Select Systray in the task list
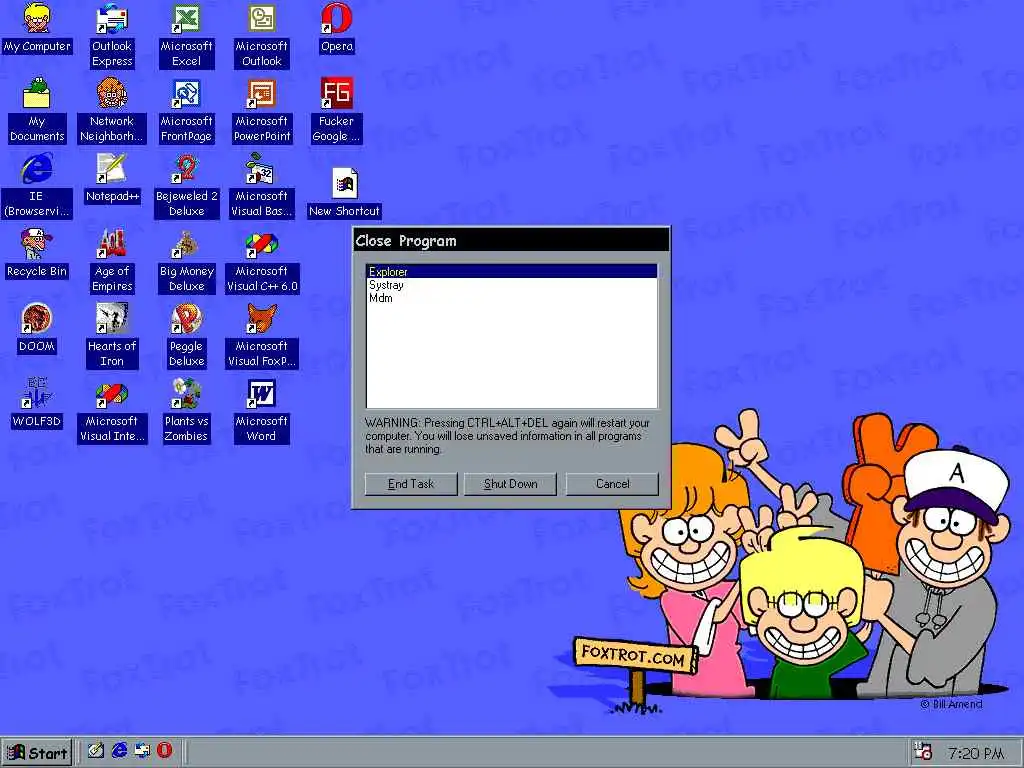Viewport: 1024px width, 768px height. click(x=511, y=285)
